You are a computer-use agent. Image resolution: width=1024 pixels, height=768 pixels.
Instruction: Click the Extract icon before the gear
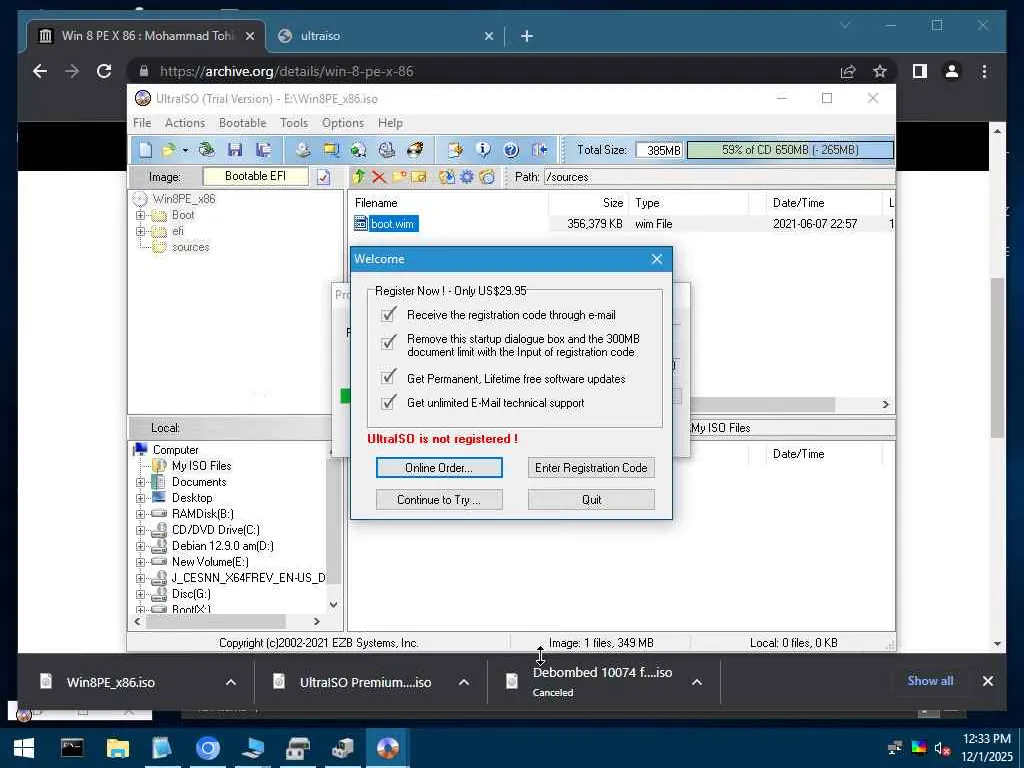(447, 176)
